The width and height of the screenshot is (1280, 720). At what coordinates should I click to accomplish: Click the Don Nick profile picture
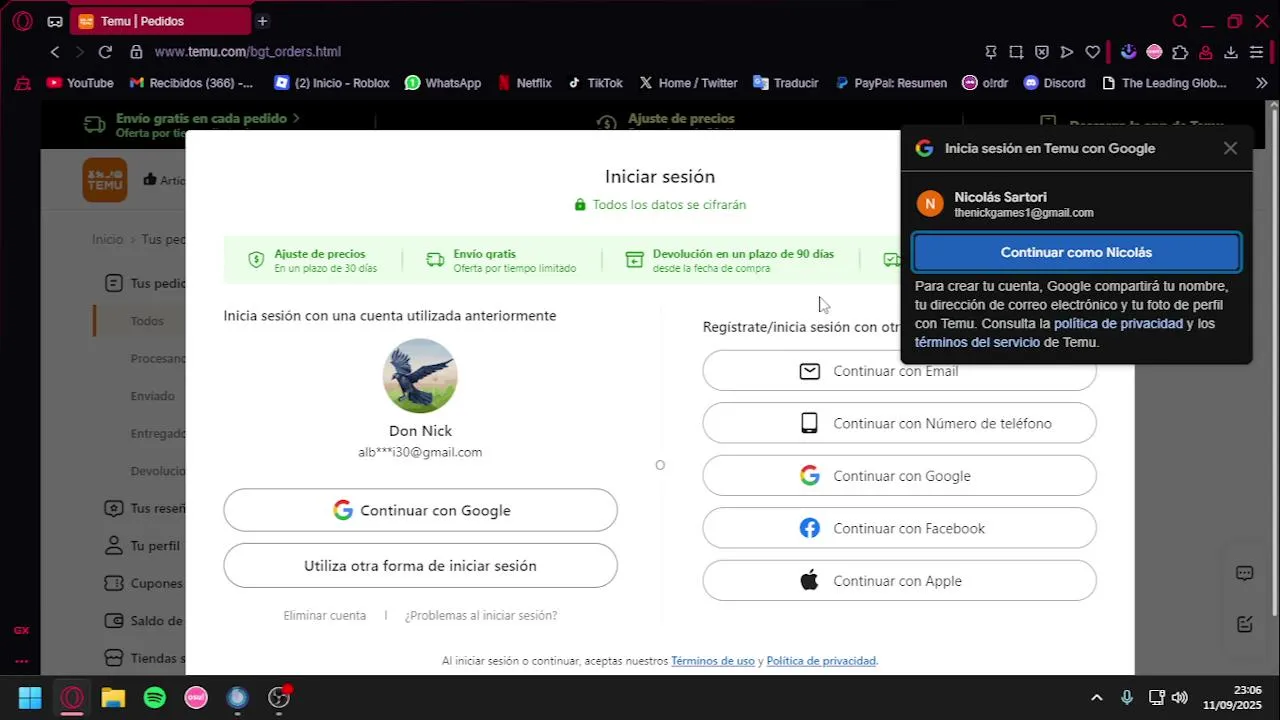(x=420, y=376)
